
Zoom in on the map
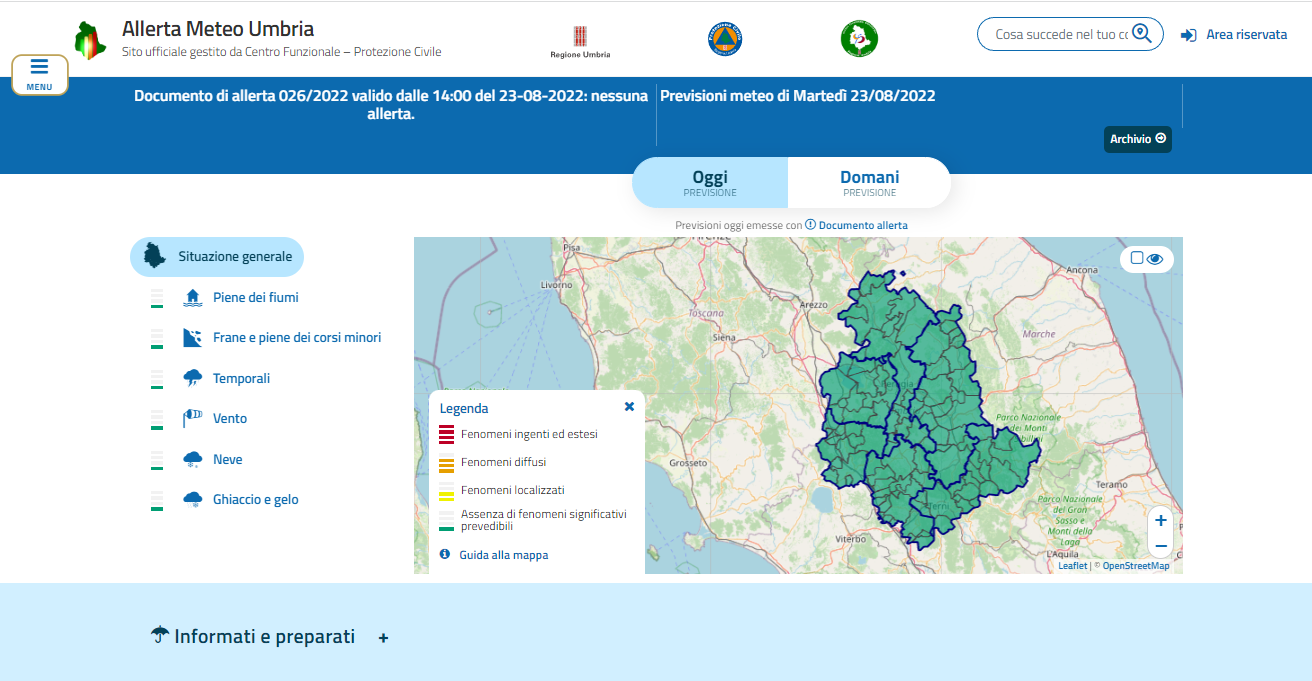1160,520
